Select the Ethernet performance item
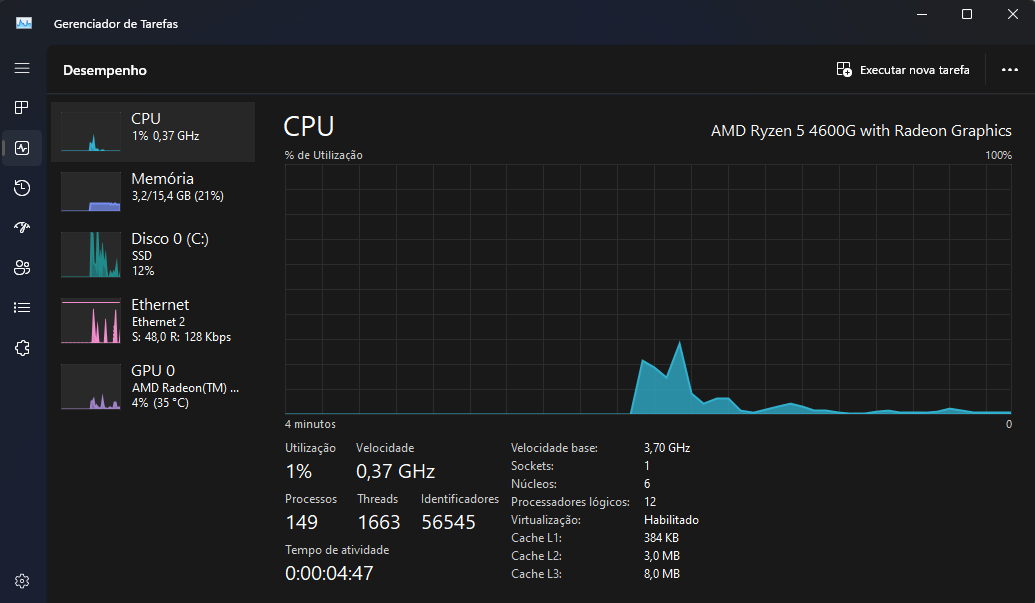The width and height of the screenshot is (1035, 603). 153,321
